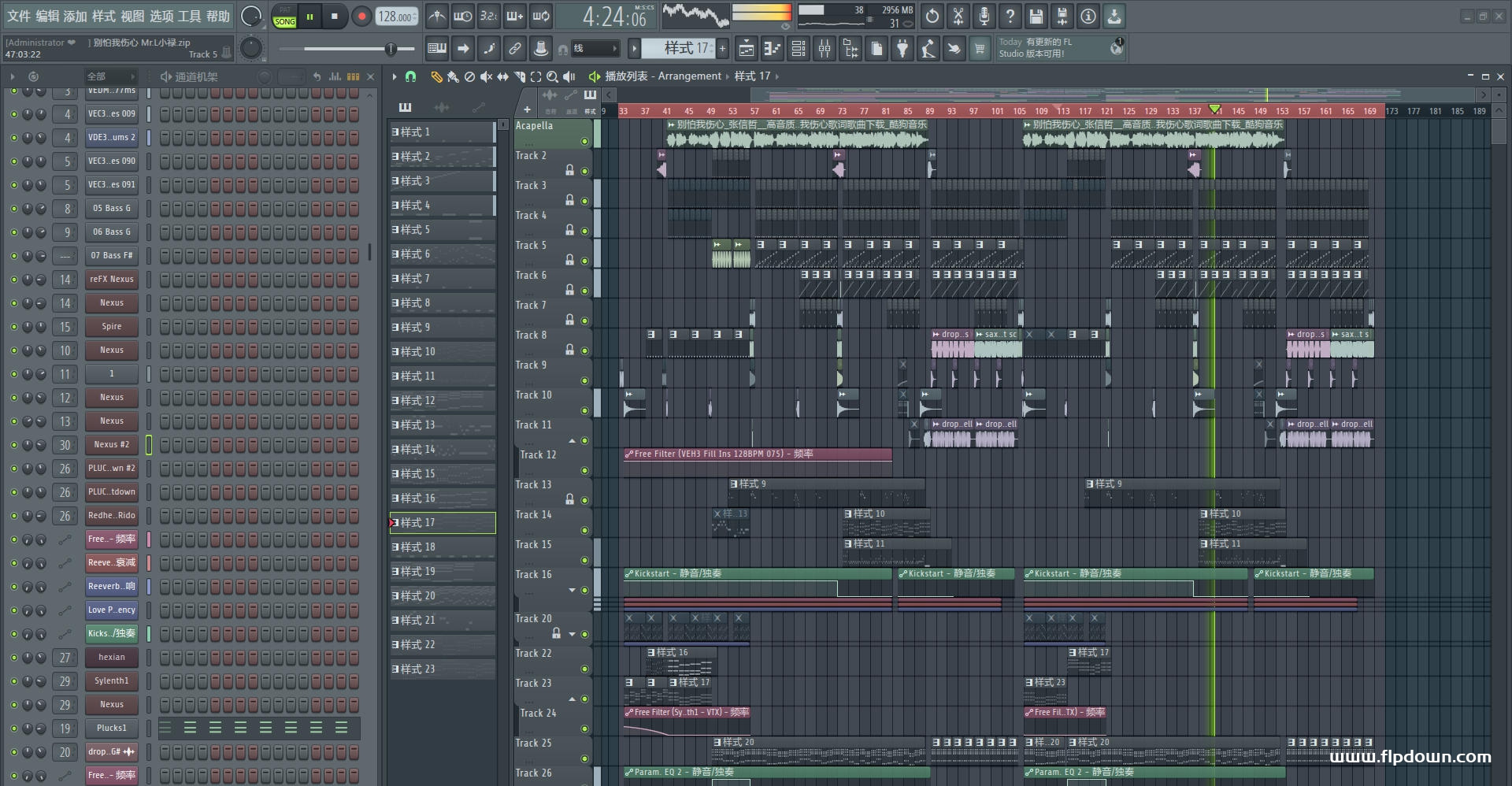Open the 工具 menu

click(x=189, y=16)
